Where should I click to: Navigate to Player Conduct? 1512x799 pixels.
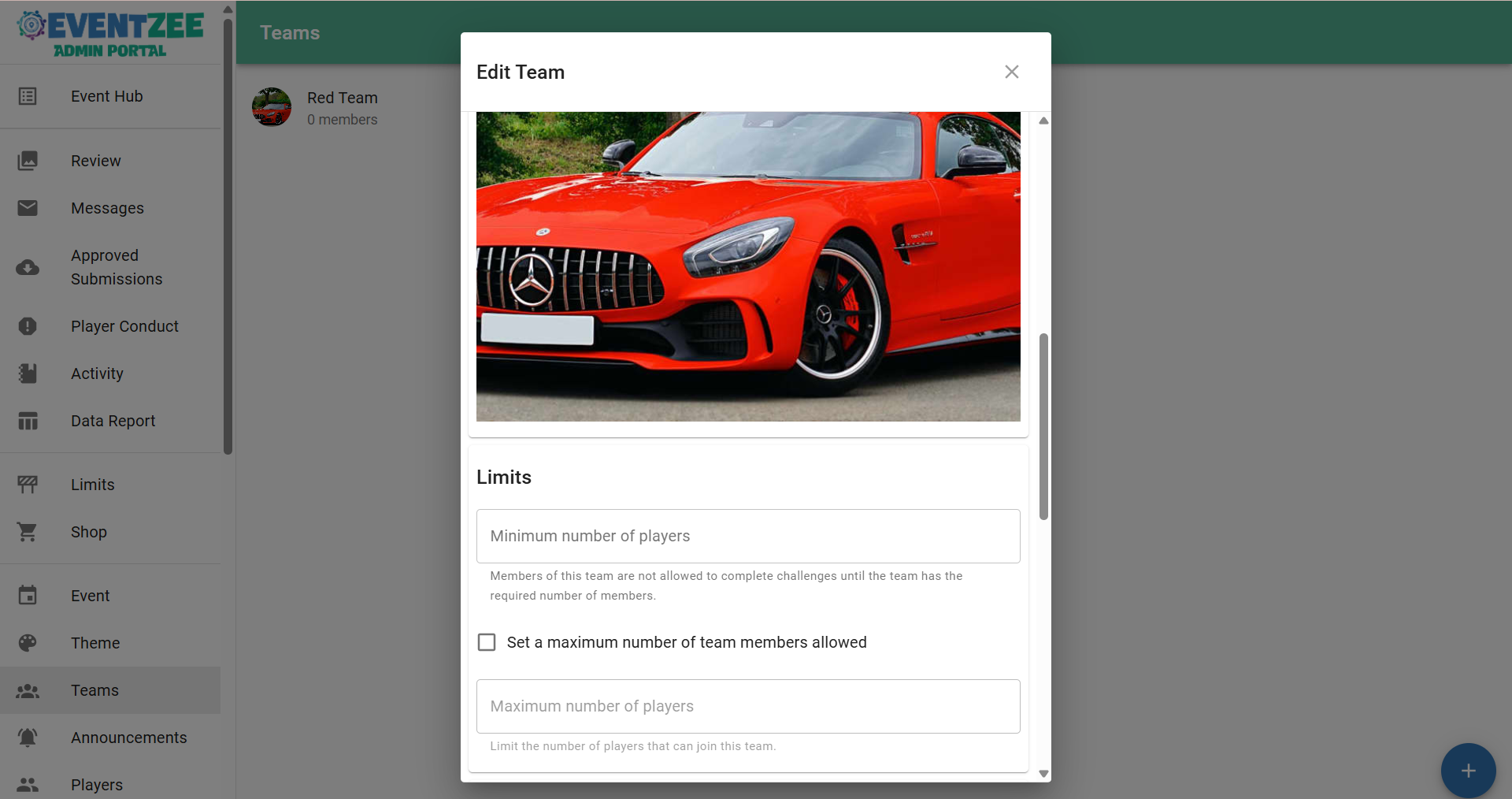pyautogui.click(x=110, y=326)
